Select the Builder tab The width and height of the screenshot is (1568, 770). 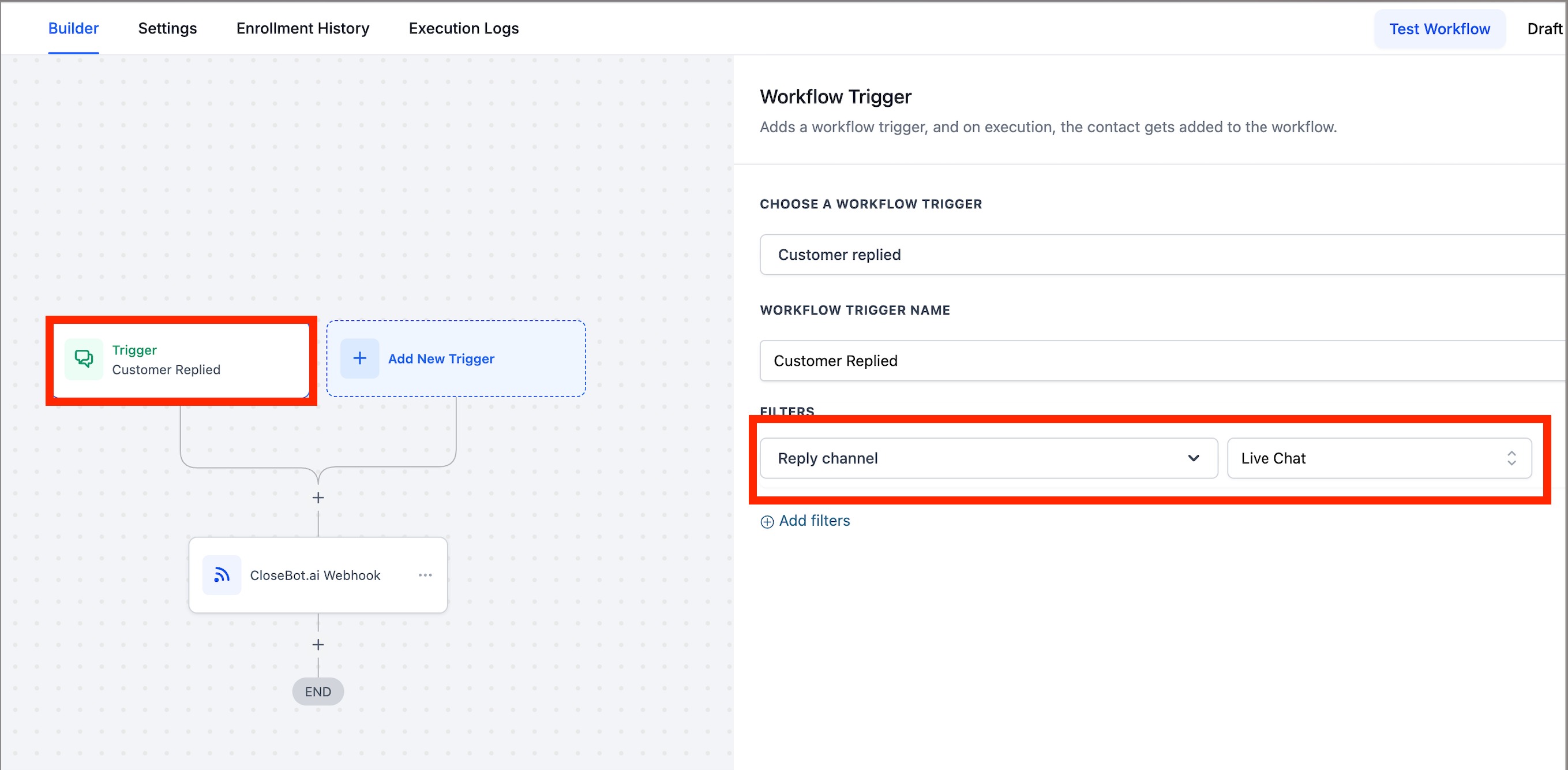(73, 29)
